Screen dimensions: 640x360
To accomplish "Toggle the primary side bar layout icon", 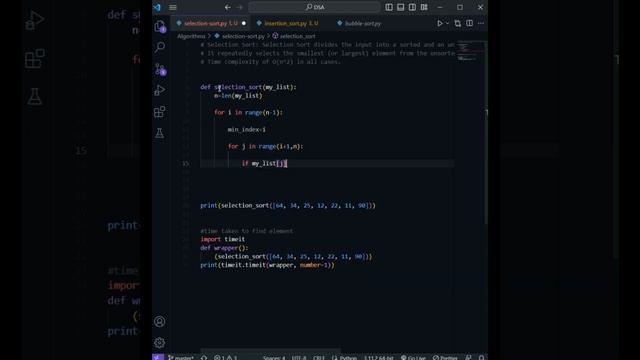I will coord(389,7).
